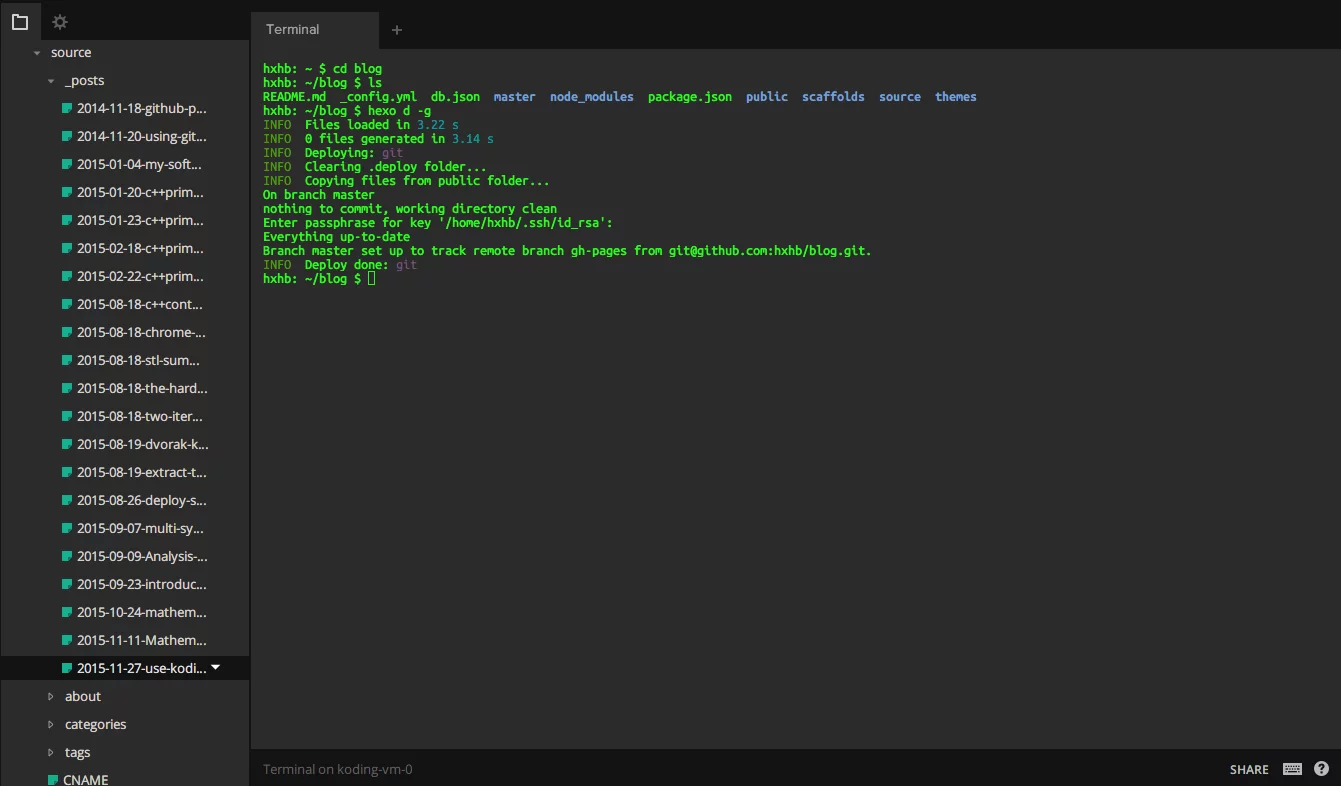Expand the tags folder
The width and height of the screenshot is (1341, 786).
tap(51, 752)
